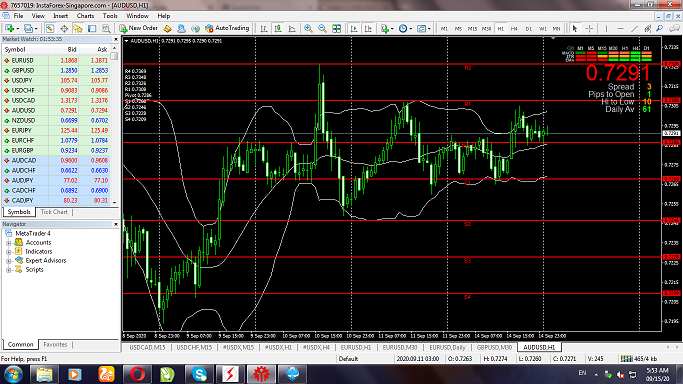Show the Terminal panel icon

[92, 28]
